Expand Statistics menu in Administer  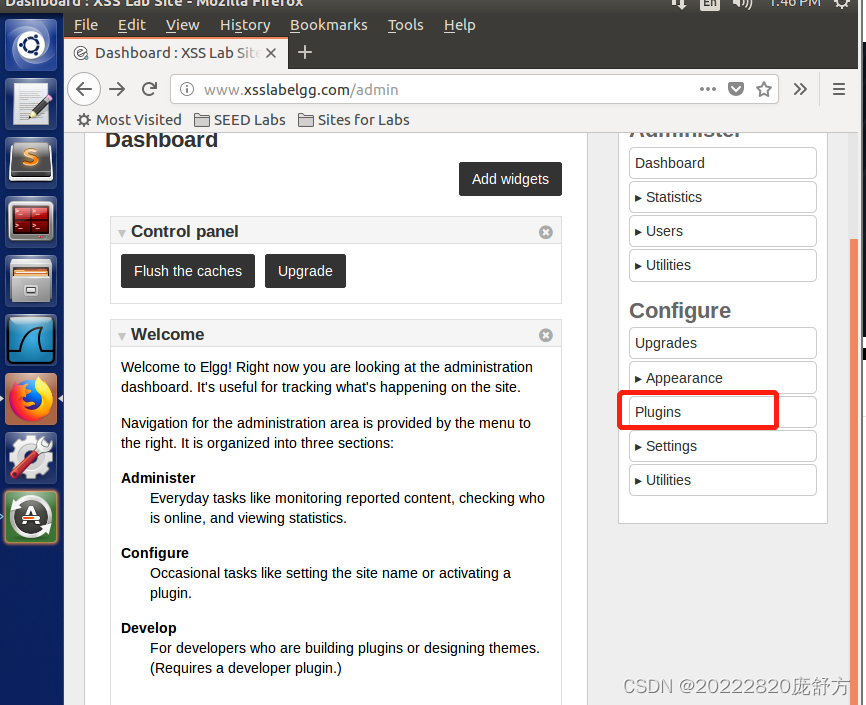[x=722, y=197]
